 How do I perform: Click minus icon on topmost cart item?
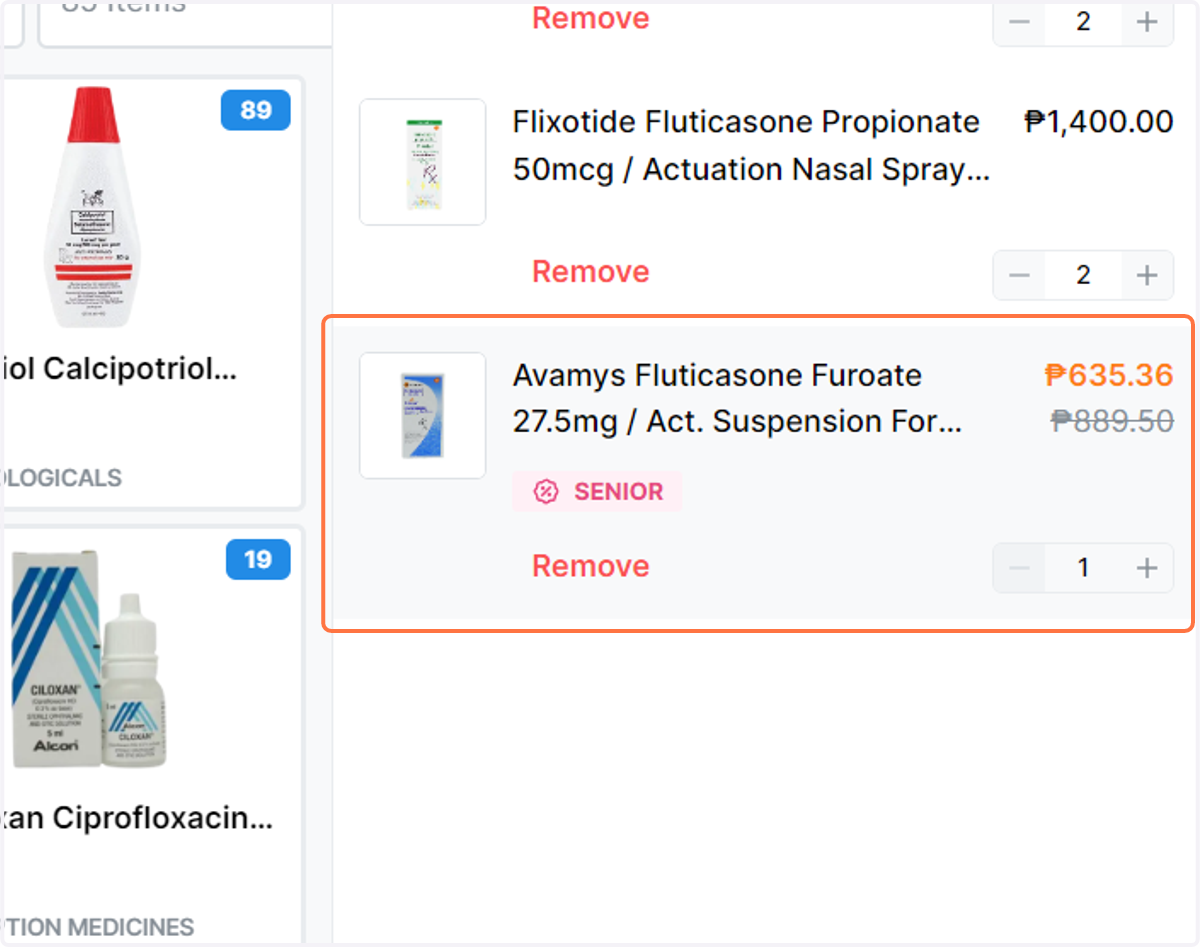(1019, 22)
